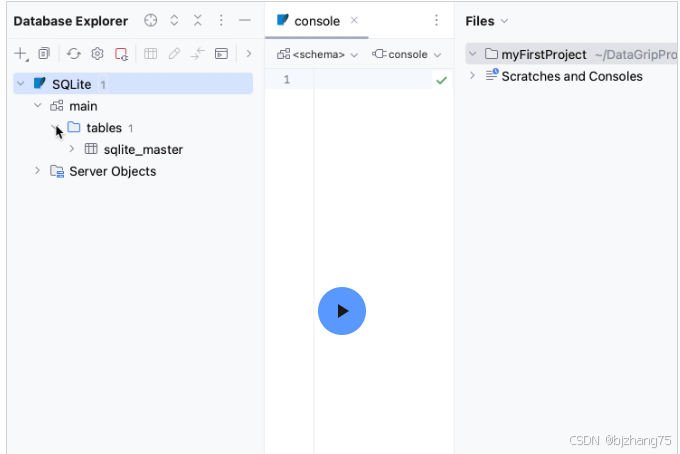Click the Select Opened File crosshair icon
This screenshot has width=680, height=454.
tap(150, 20)
